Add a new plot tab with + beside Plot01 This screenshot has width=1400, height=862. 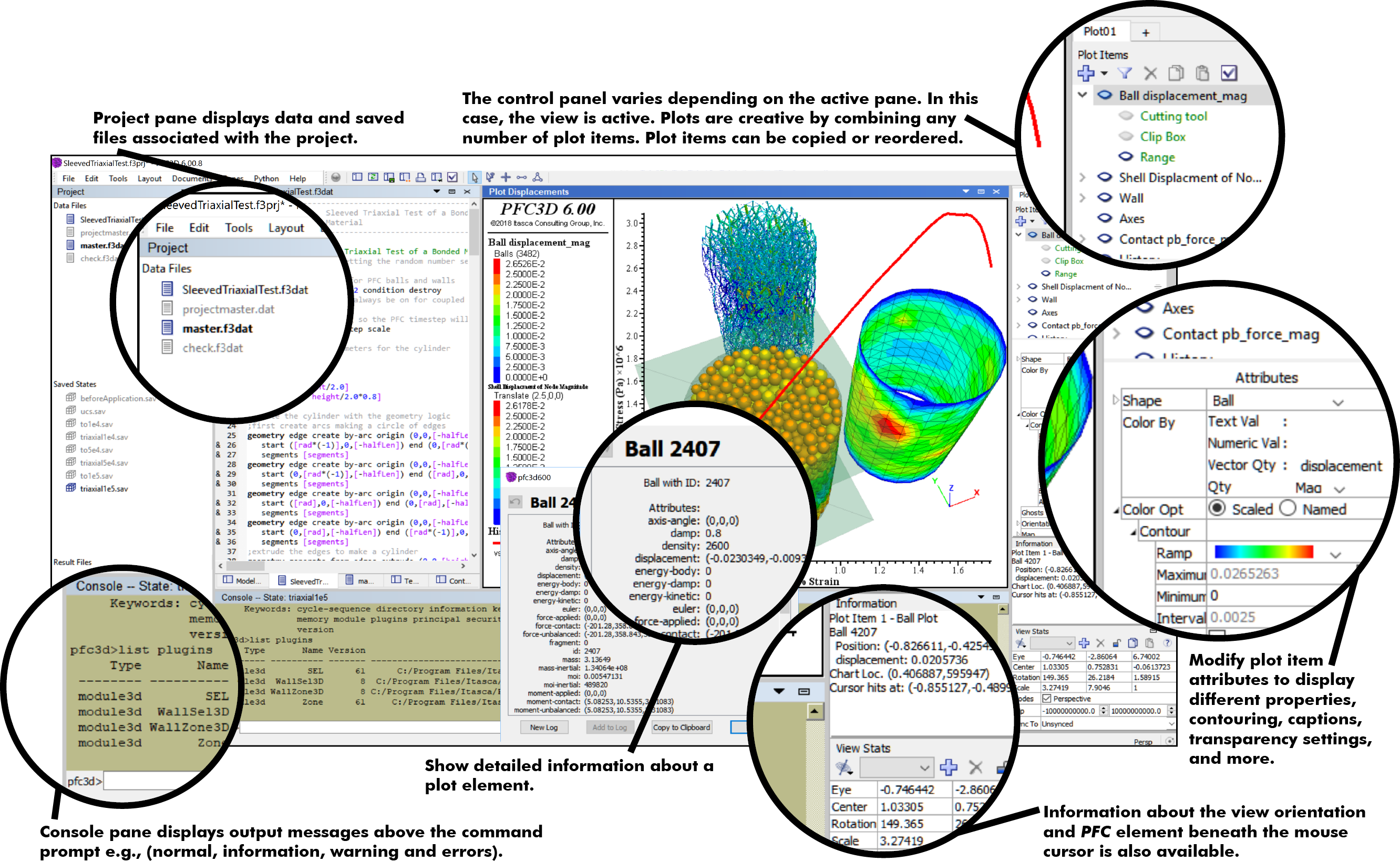[1146, 33]
